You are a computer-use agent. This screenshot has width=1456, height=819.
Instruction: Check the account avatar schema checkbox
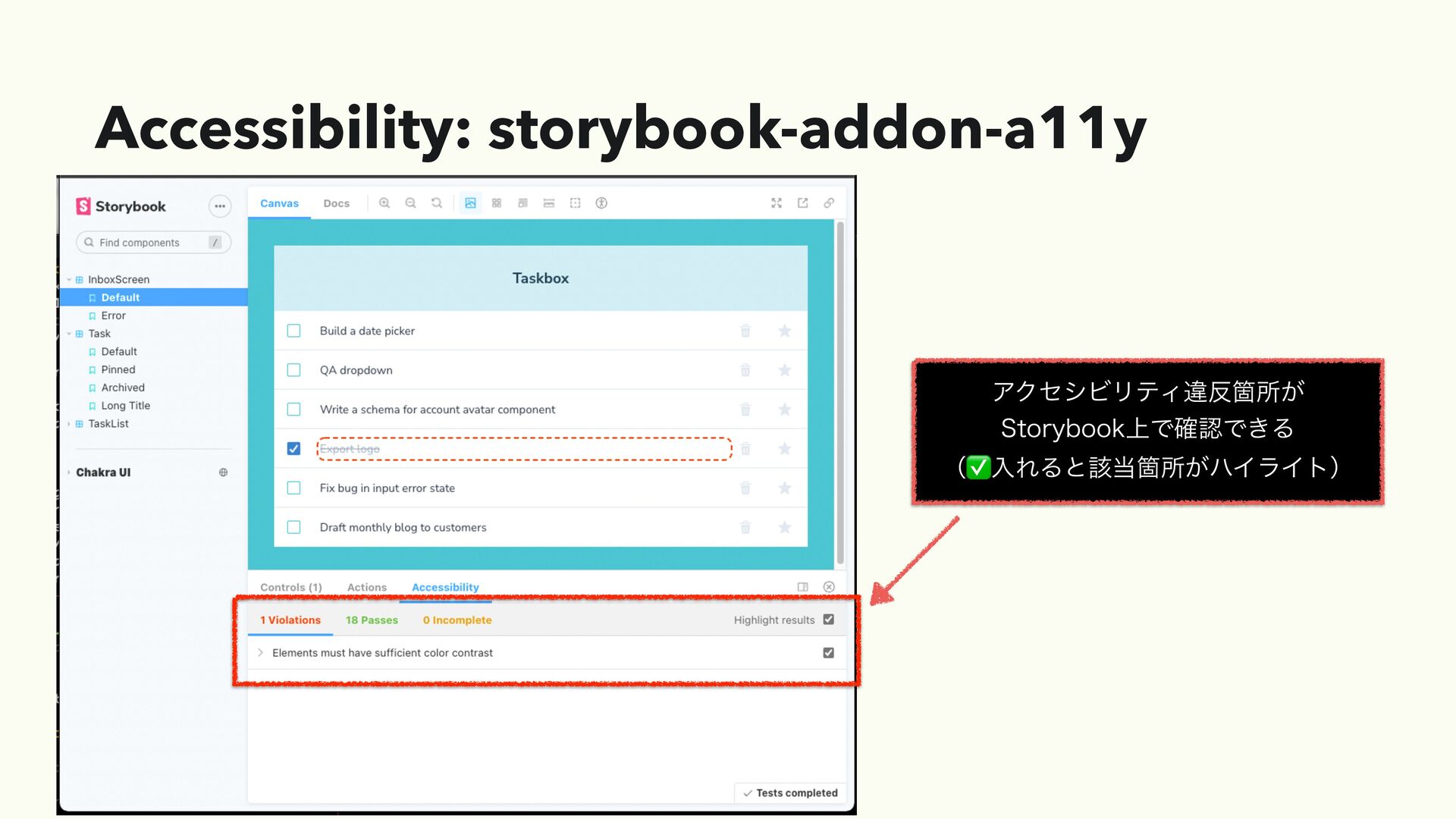[x=293, y=409]
